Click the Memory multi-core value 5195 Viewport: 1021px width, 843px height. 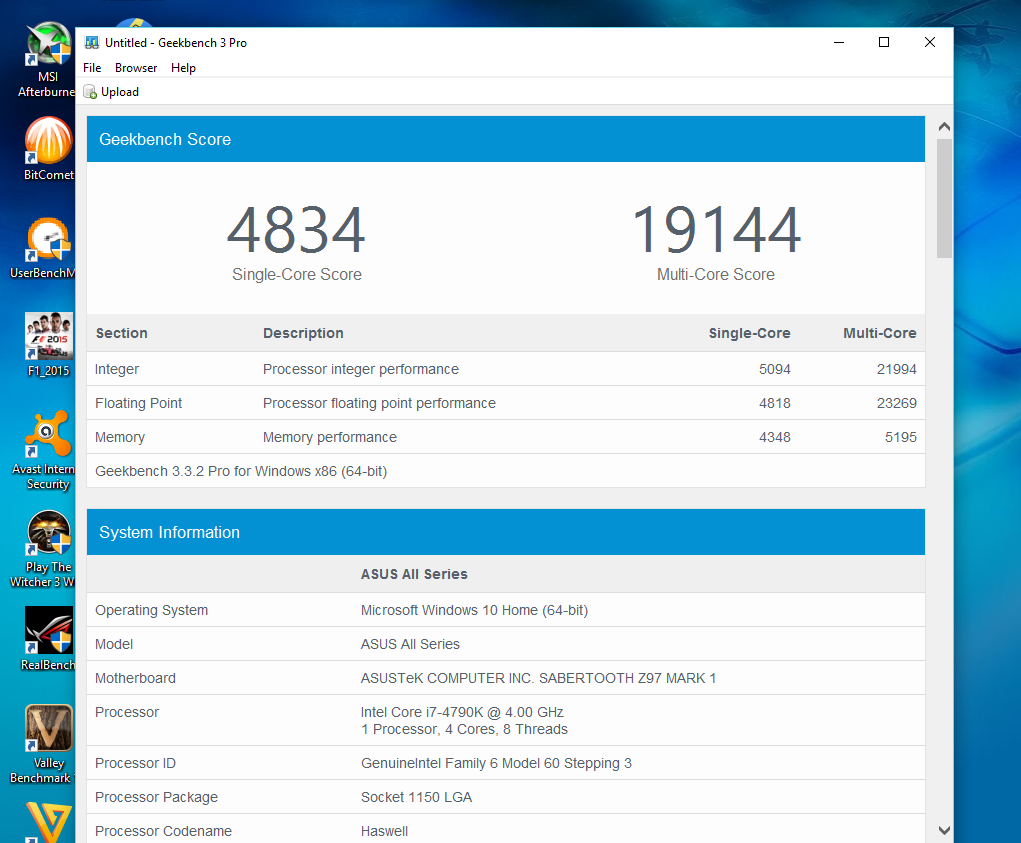[x=901, y=437]
